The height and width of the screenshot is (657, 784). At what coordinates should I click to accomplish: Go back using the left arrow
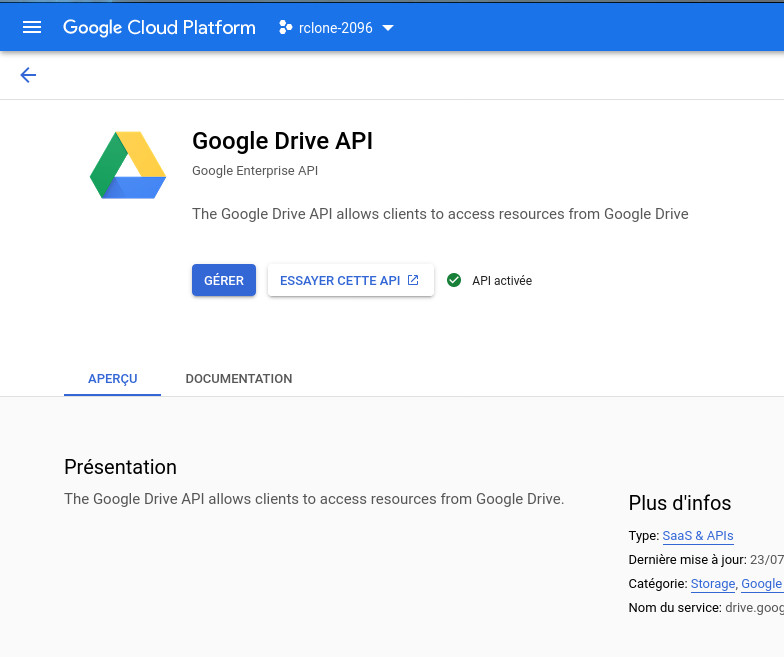pos(28,75)
